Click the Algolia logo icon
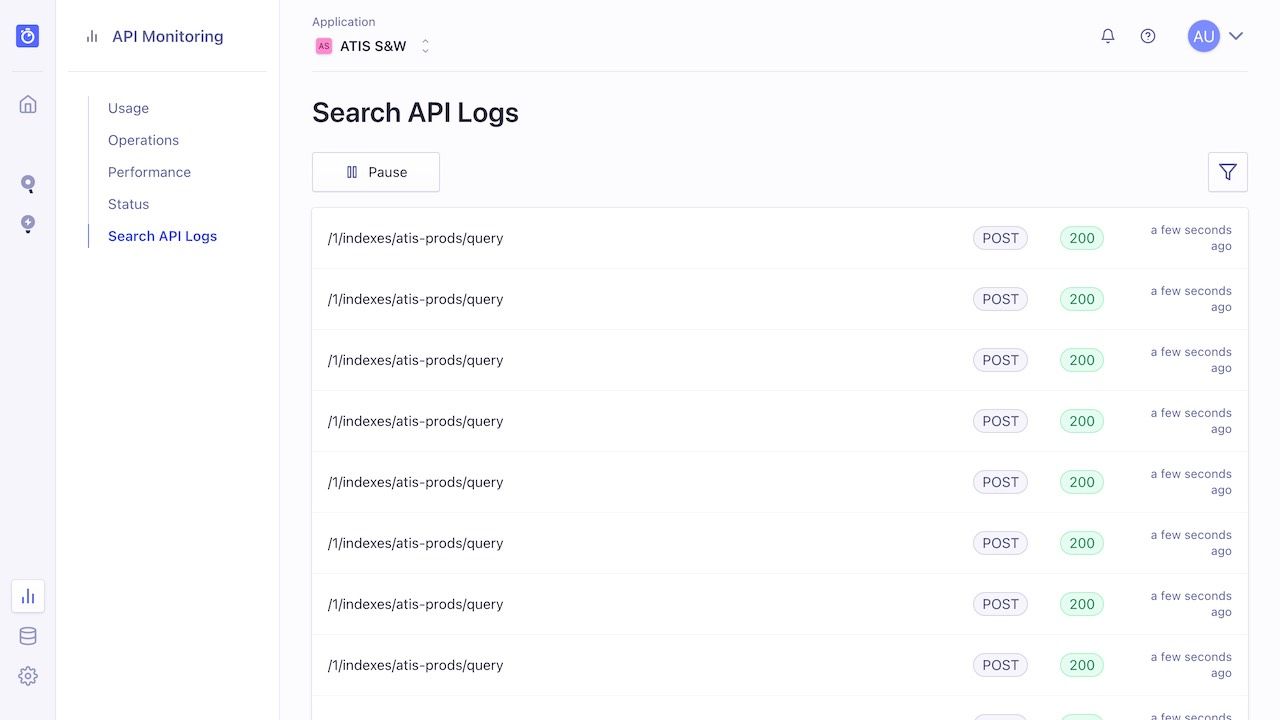 pyautogui.click(x=27, y=35)
